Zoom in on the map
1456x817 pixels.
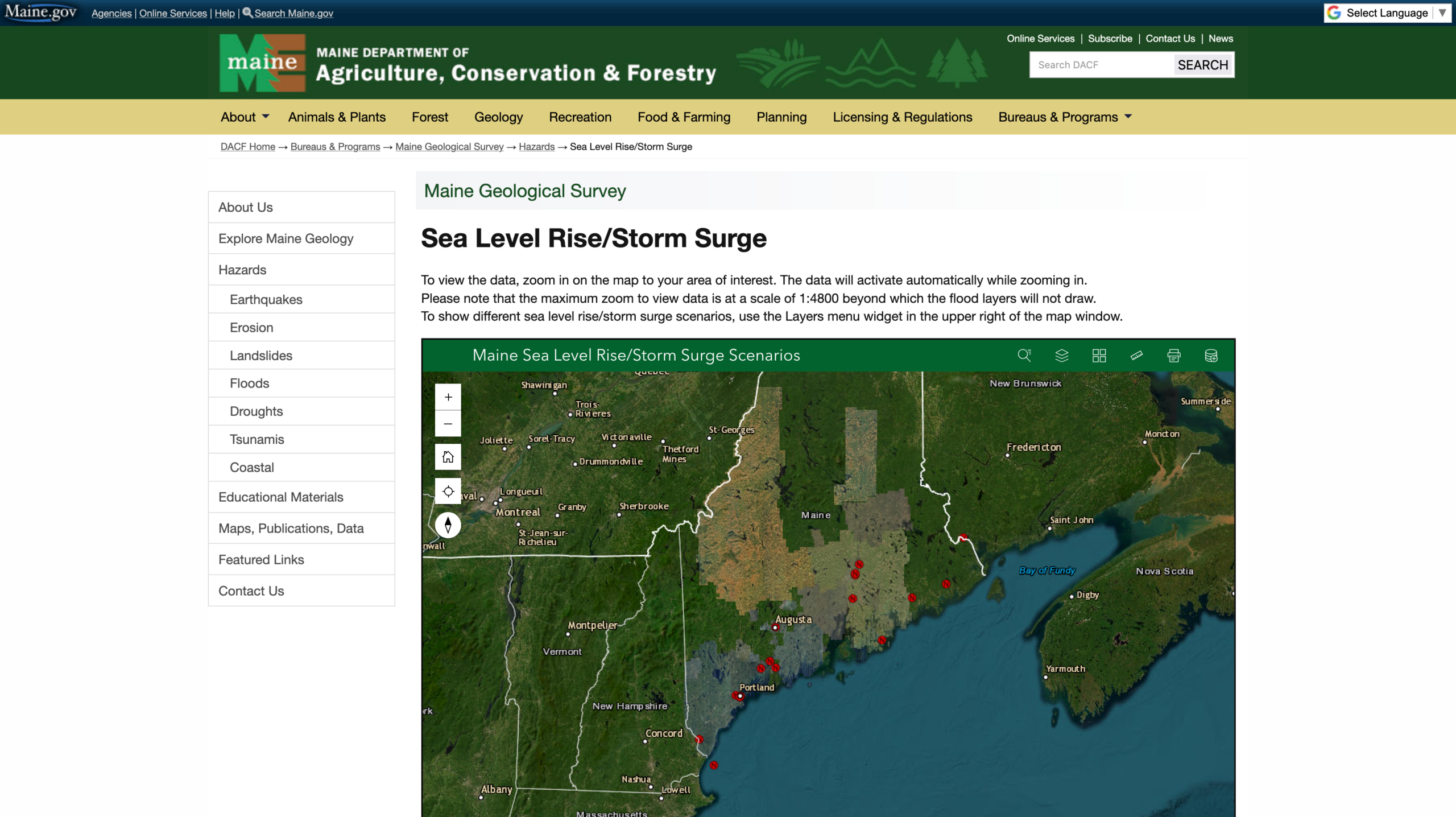448,397
